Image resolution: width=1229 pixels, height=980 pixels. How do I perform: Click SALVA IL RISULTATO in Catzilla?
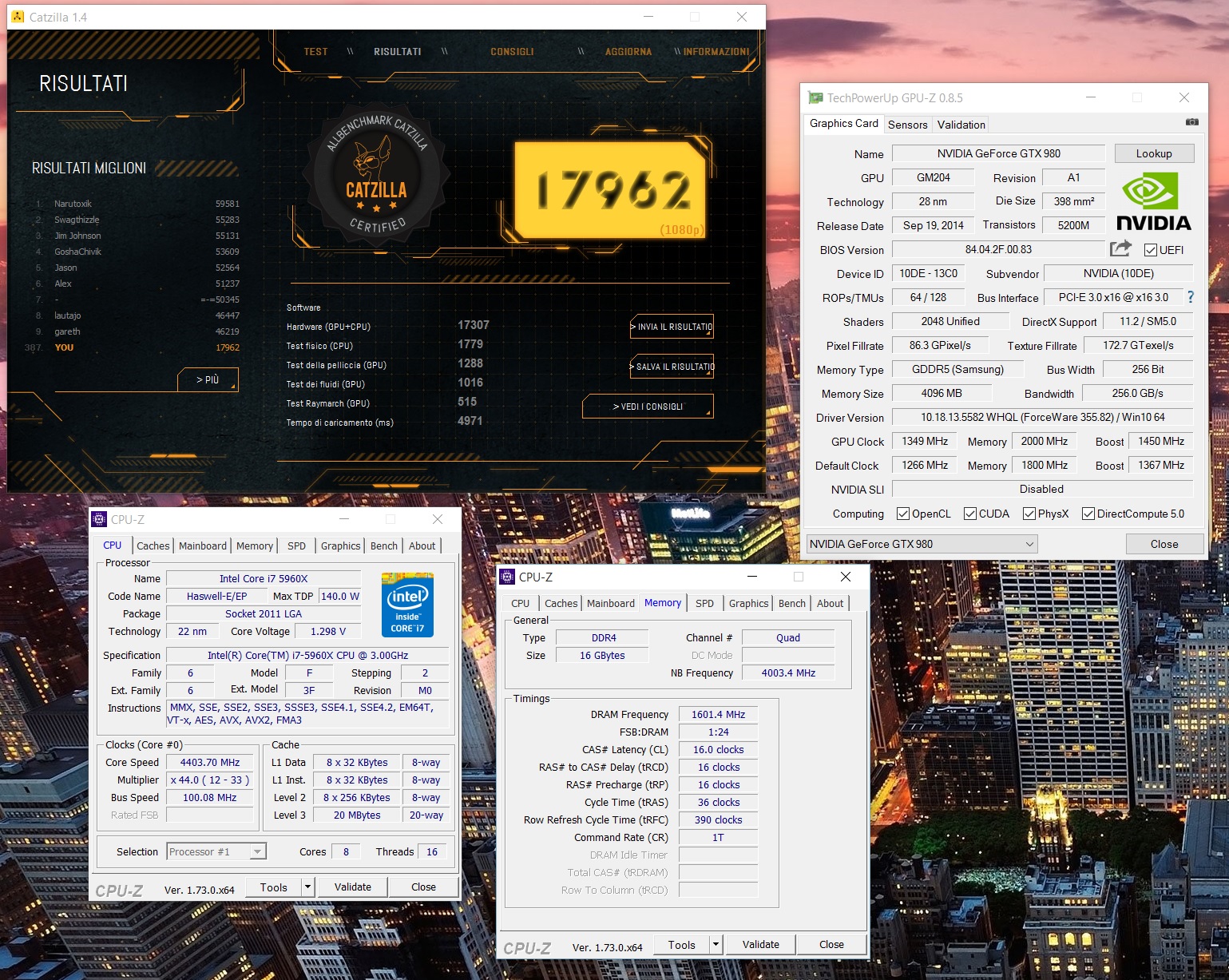click(672, 366)
